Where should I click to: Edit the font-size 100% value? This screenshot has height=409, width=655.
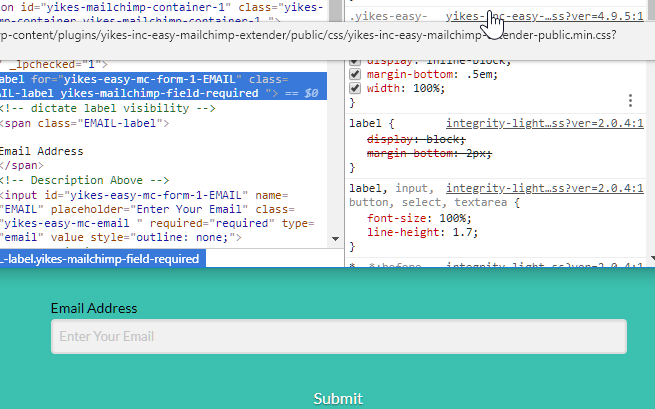pyautogui.click(x=453, y=218)
